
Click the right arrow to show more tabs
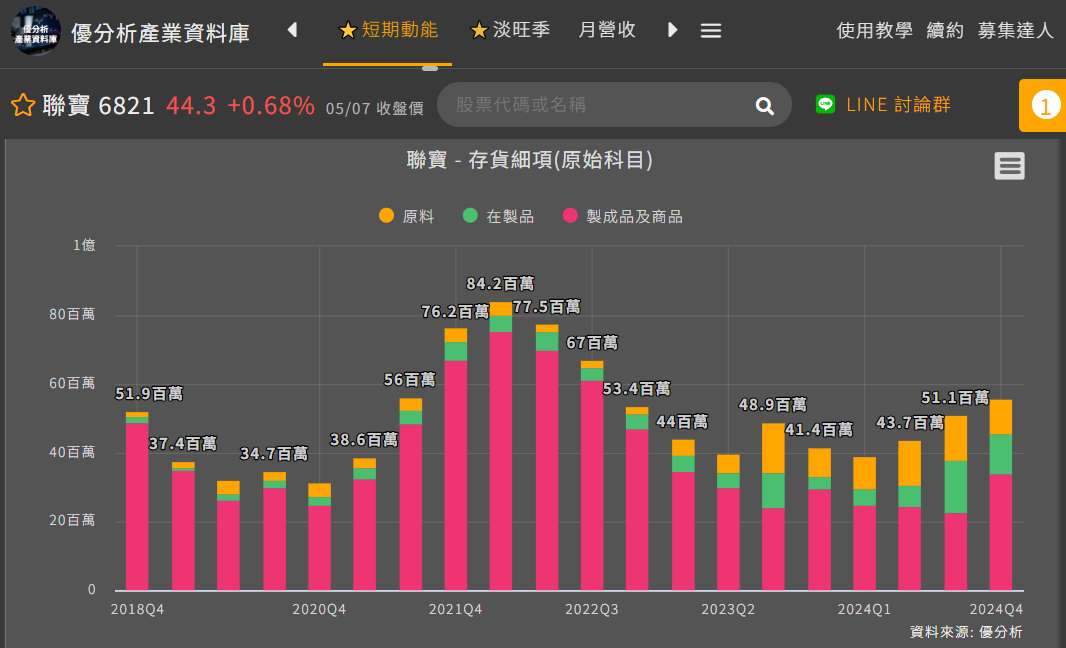click(672, 30)
